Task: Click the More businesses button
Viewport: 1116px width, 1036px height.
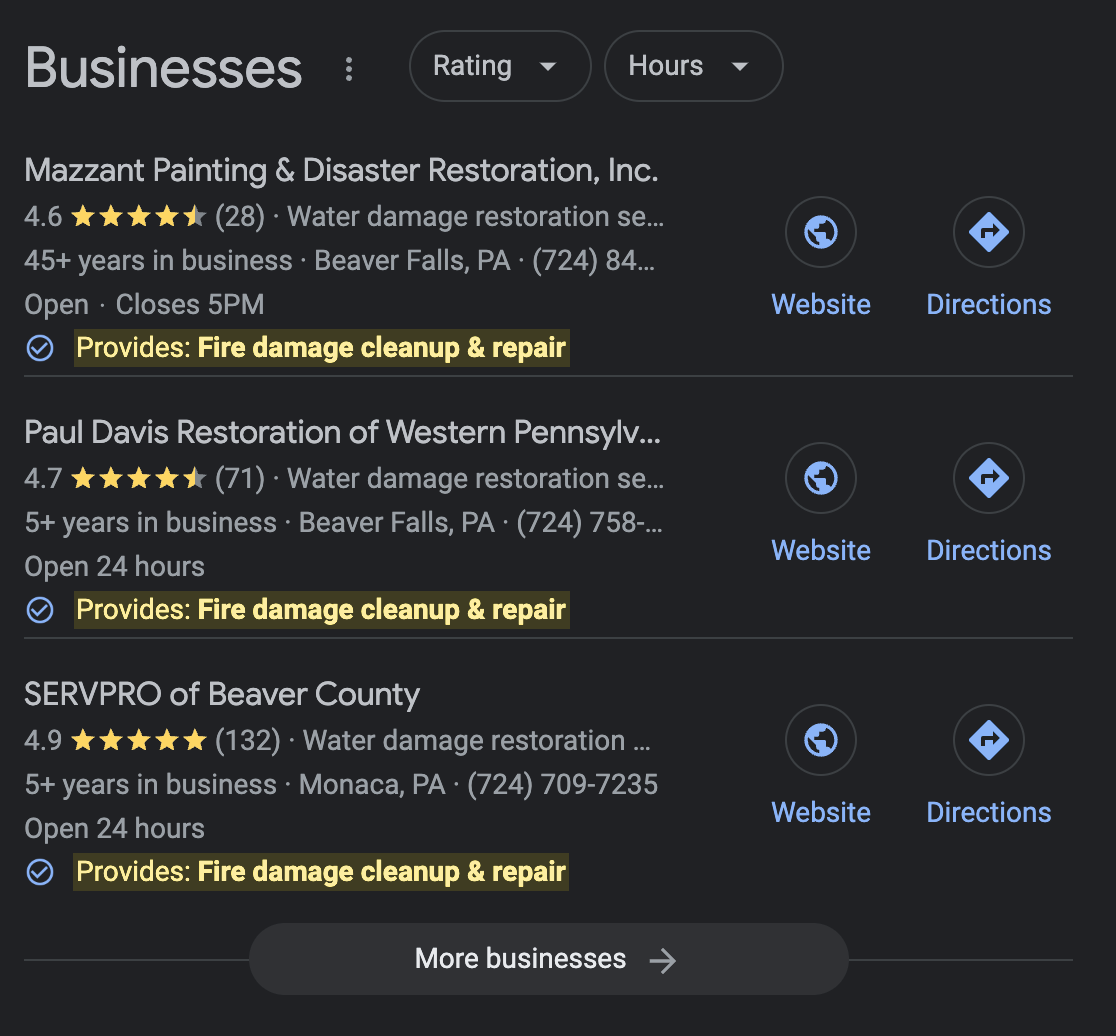Action: [548, 959]
